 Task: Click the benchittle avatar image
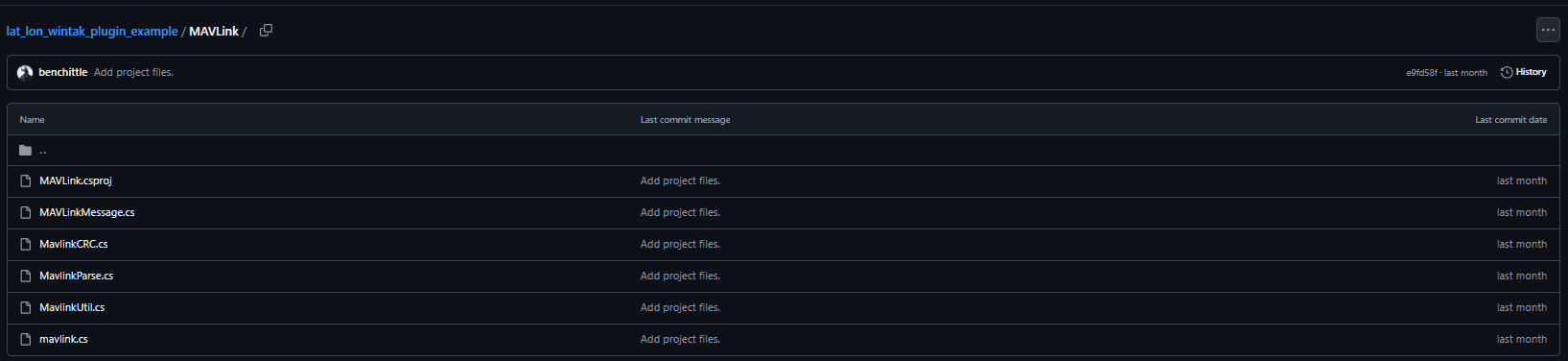(x=25, y=72)
